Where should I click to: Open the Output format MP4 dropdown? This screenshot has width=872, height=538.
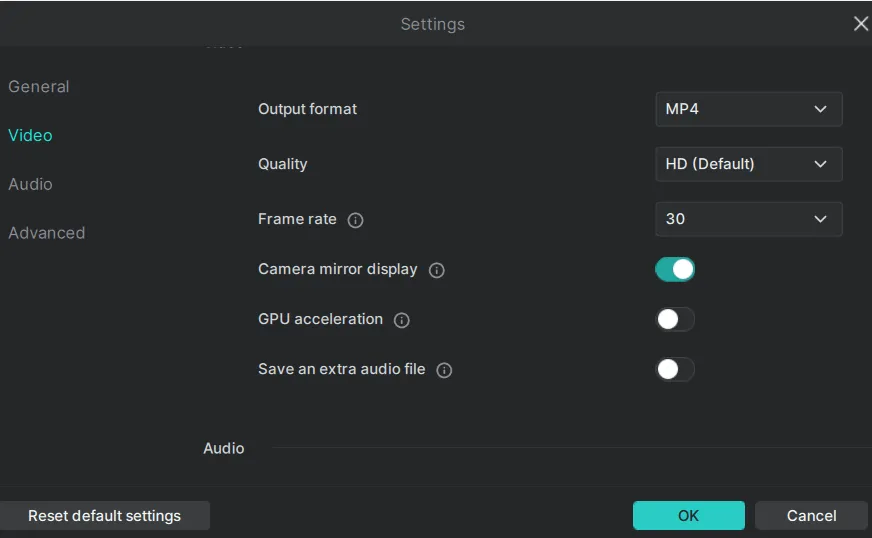748,109
